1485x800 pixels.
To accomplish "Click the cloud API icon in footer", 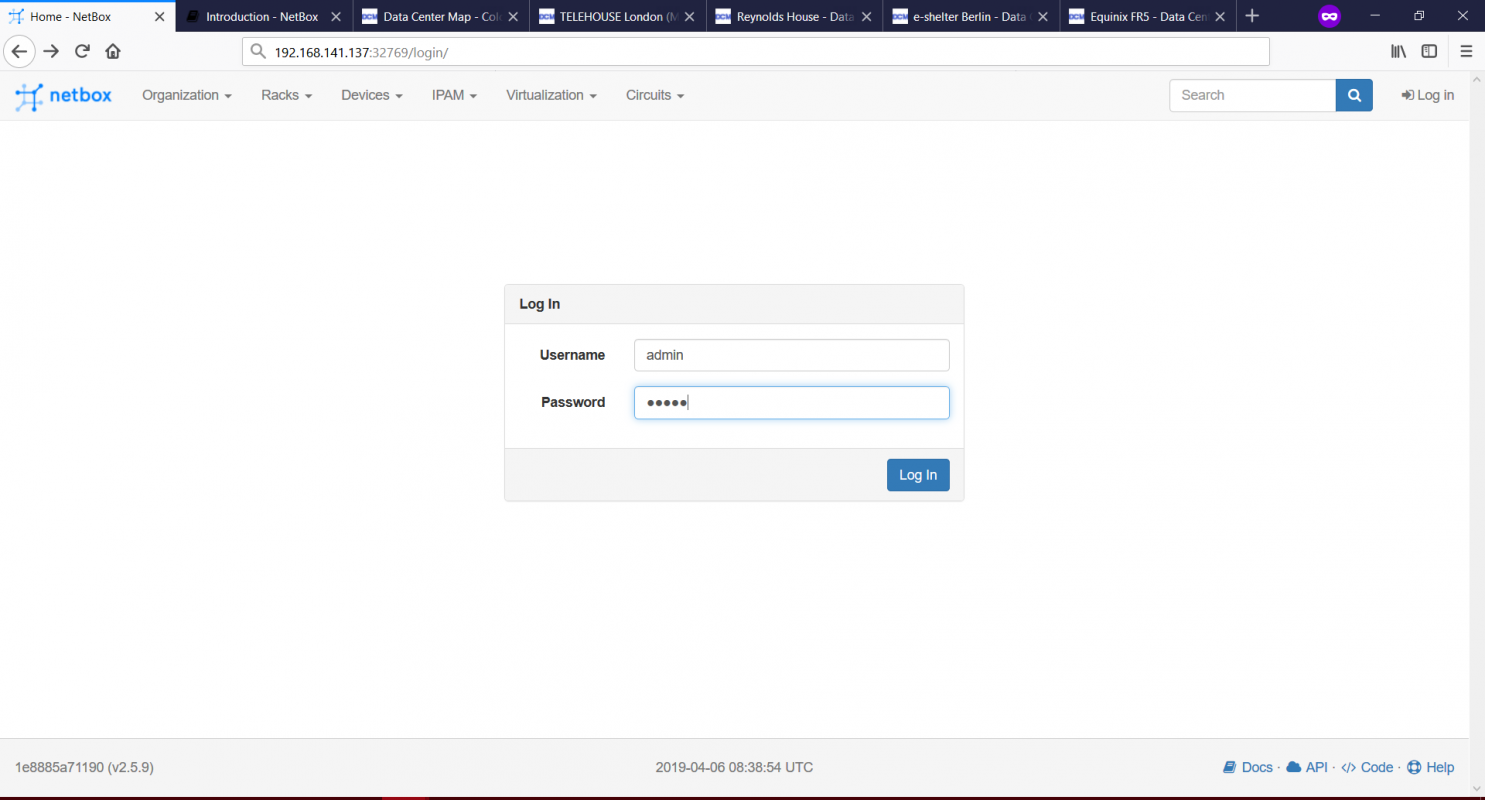I will point(1296,767).
